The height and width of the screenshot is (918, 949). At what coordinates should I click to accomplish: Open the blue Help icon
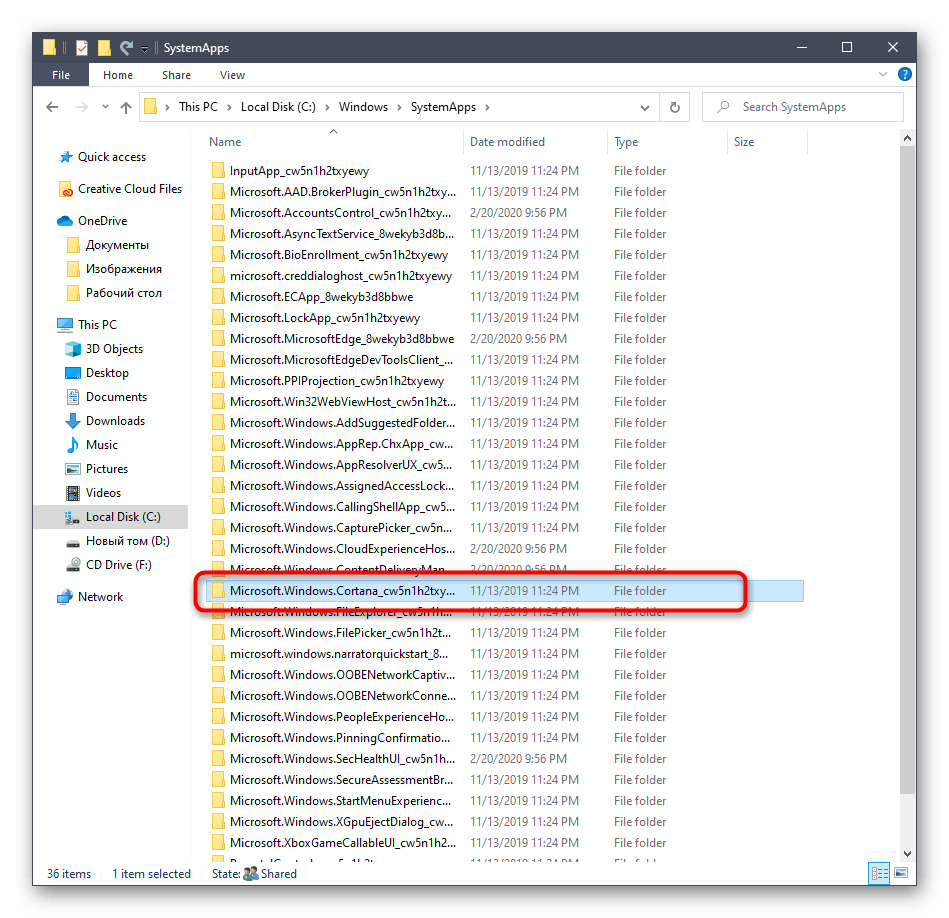[x=905, y=74]
